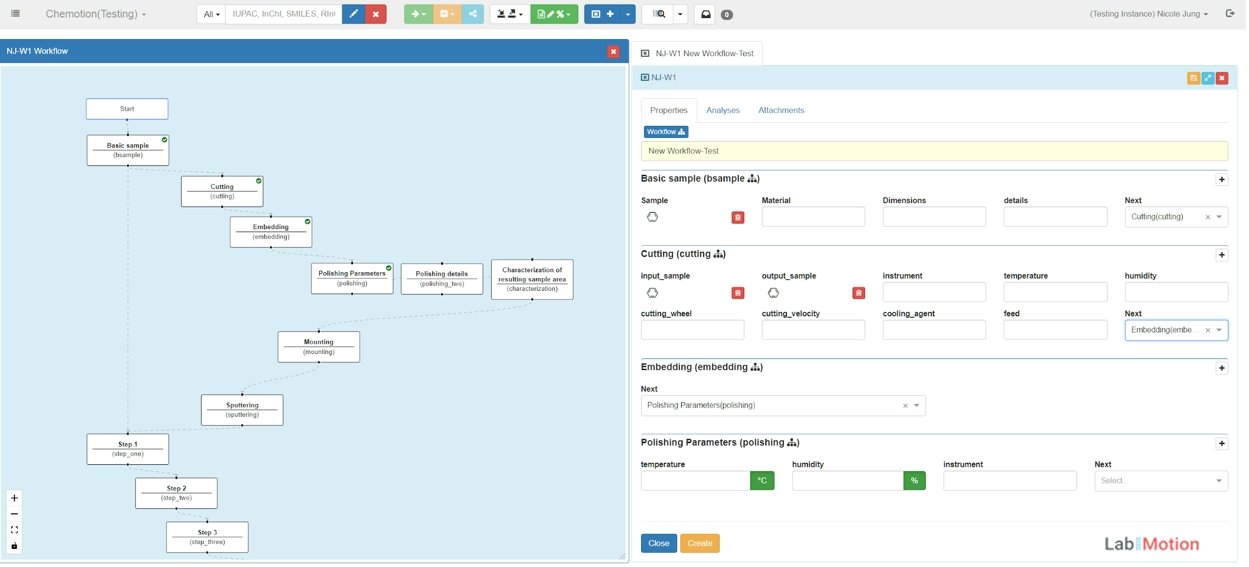The image size is (1249, 567).
Task: Clear Embedding value in Cutting's Next field
Action: pos(1207,330)
